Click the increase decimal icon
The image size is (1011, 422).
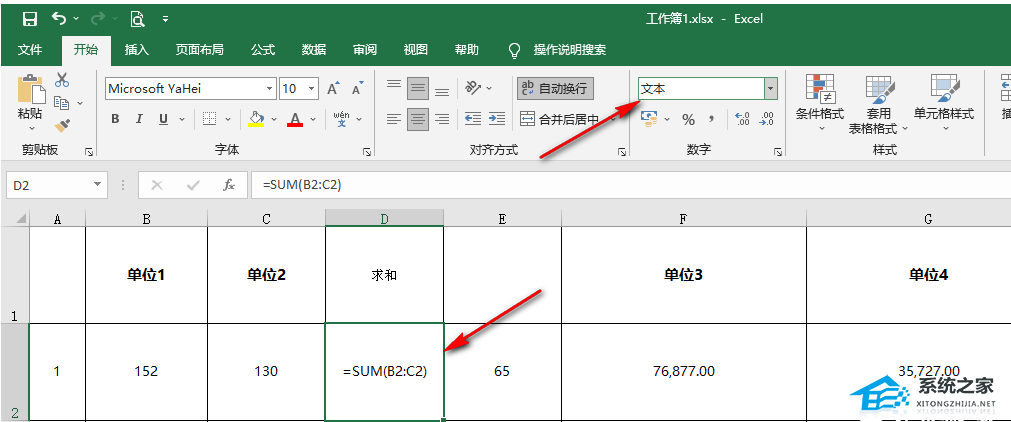coord(741,119)
